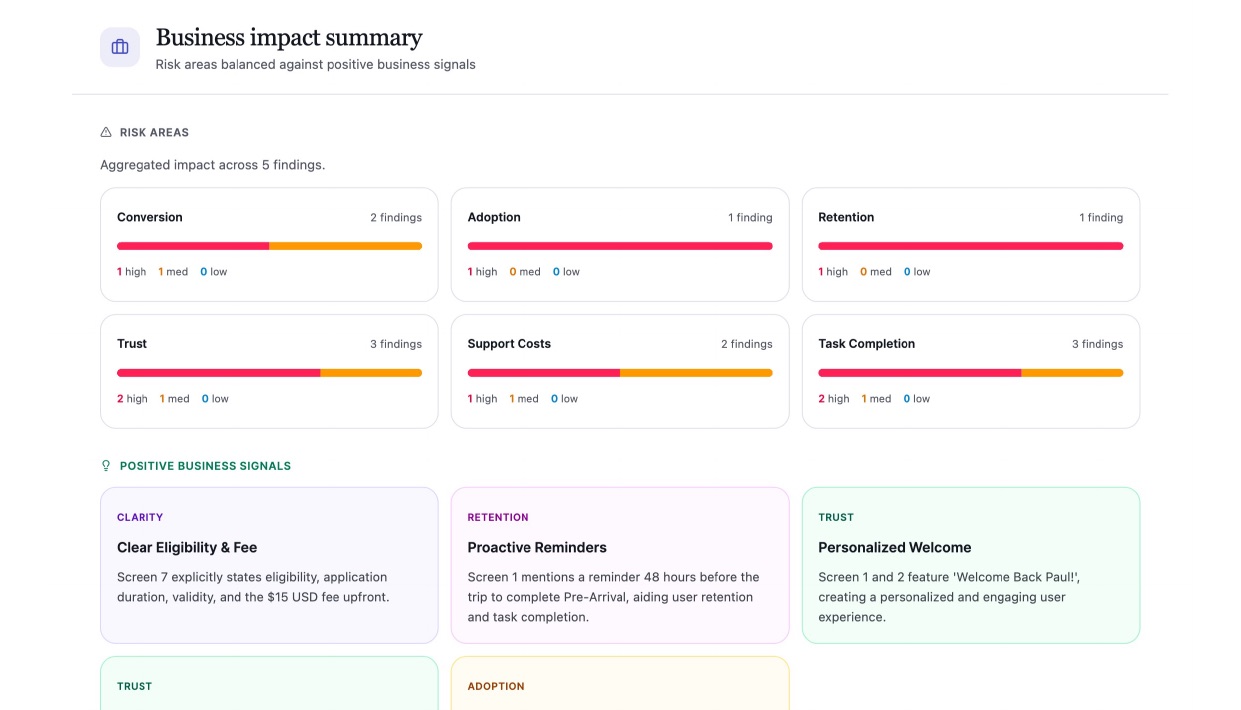Click '3 findings' on Trust risk card

(x=396, y=345)
